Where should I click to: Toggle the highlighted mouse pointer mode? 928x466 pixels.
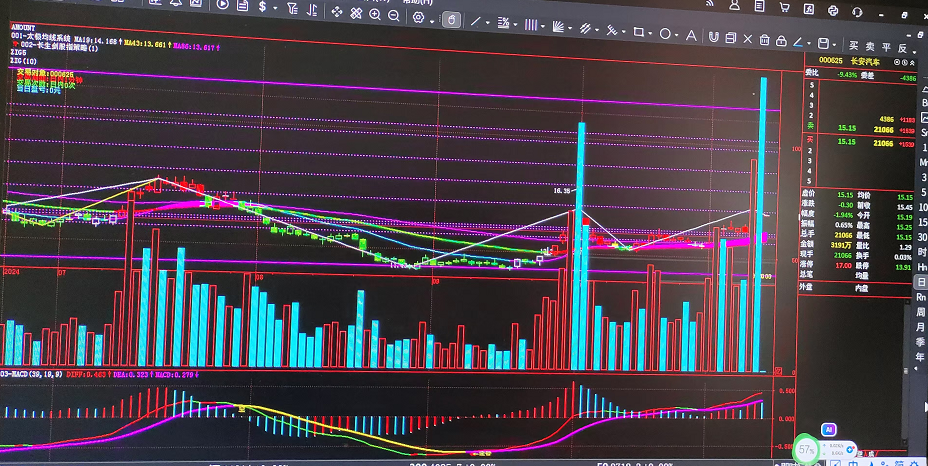click(x=451, y=20)
